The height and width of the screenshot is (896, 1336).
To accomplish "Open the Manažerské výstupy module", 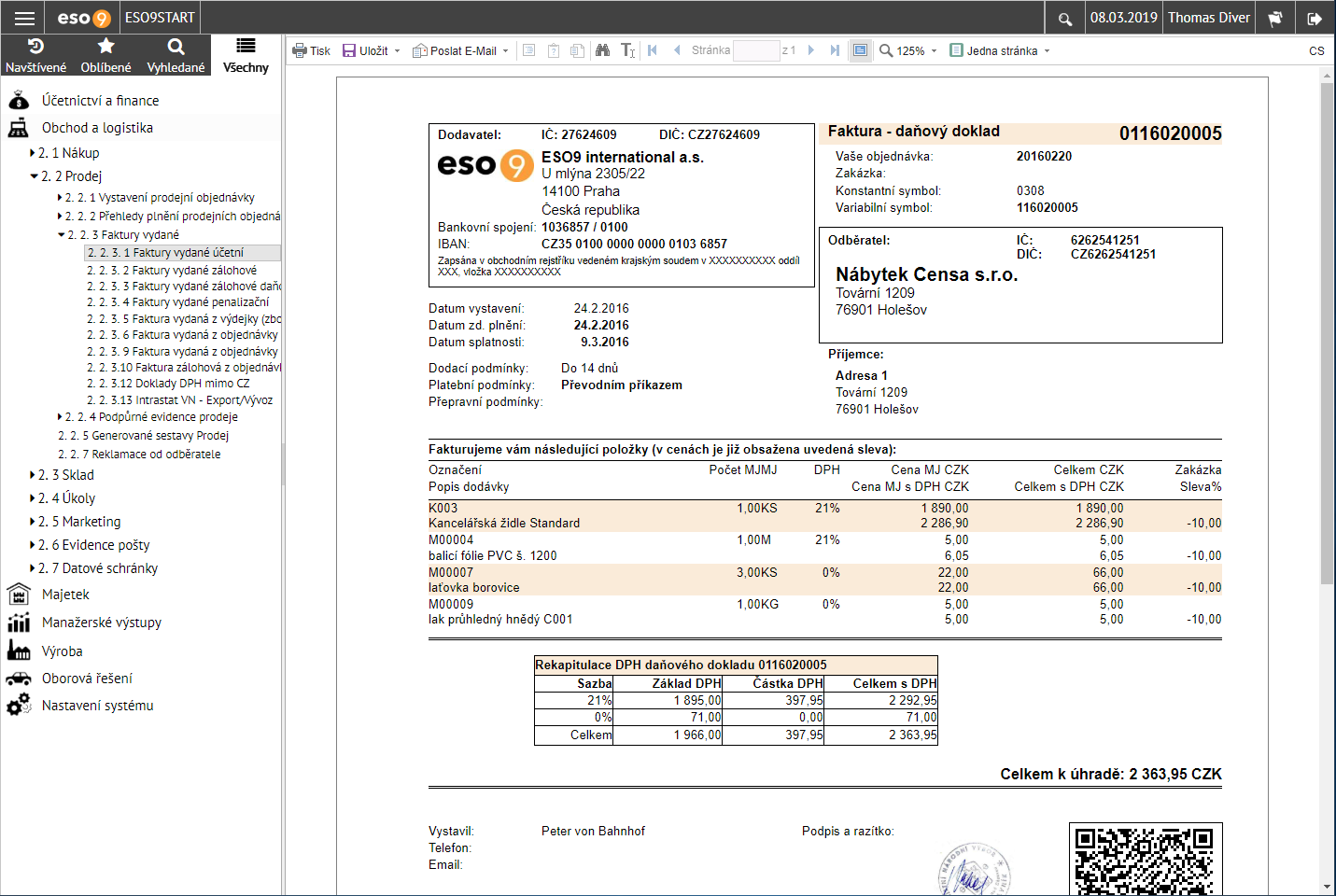I will pos(102,623).
